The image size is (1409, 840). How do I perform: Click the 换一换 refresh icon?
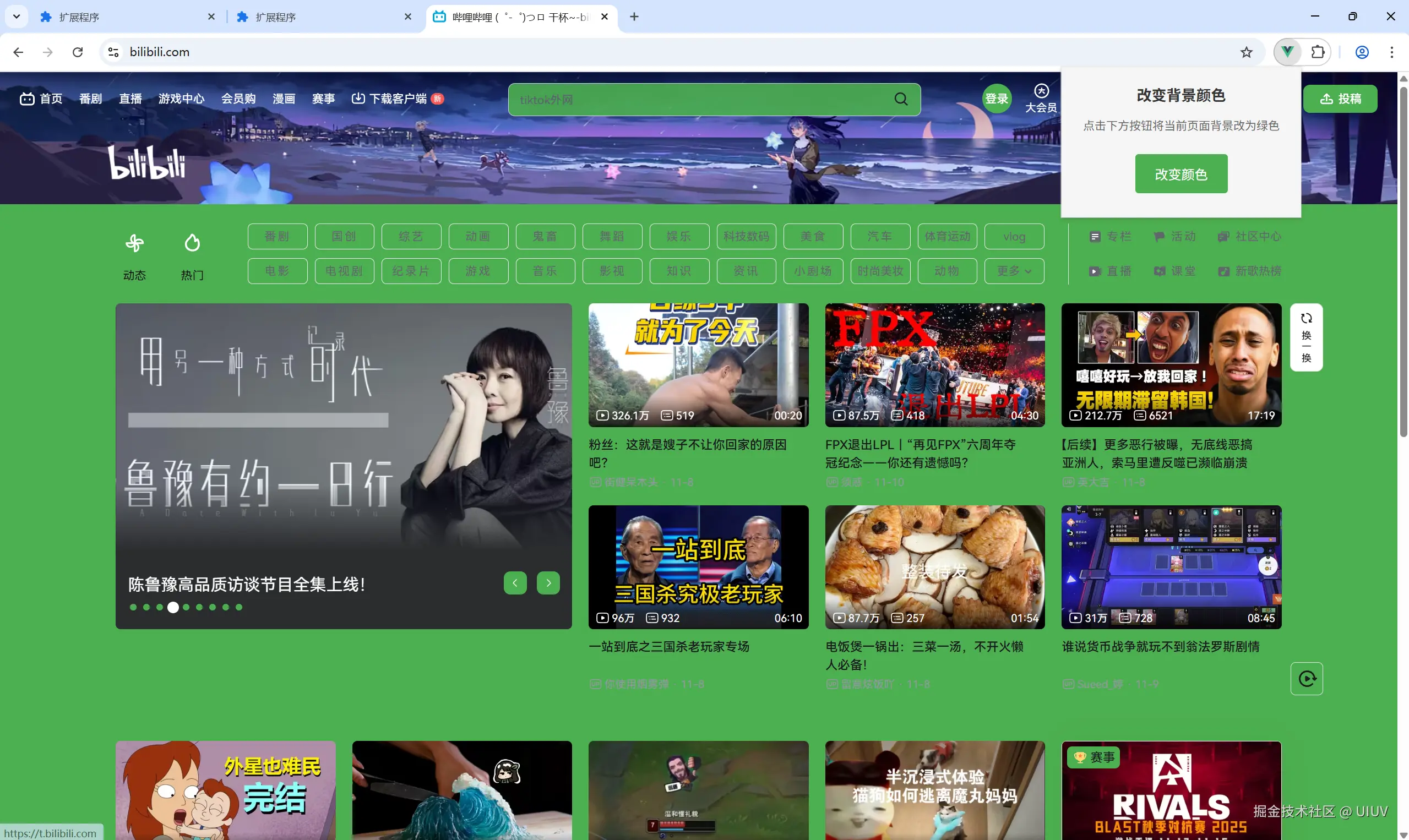pos(1307,318)
